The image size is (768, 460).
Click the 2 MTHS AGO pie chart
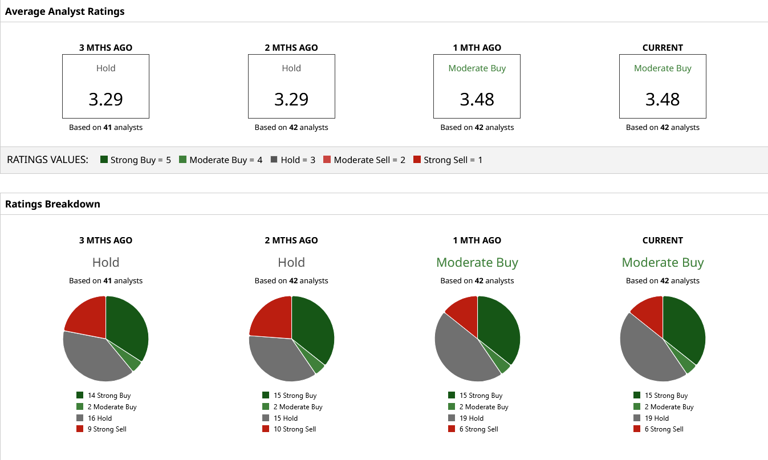291,339
